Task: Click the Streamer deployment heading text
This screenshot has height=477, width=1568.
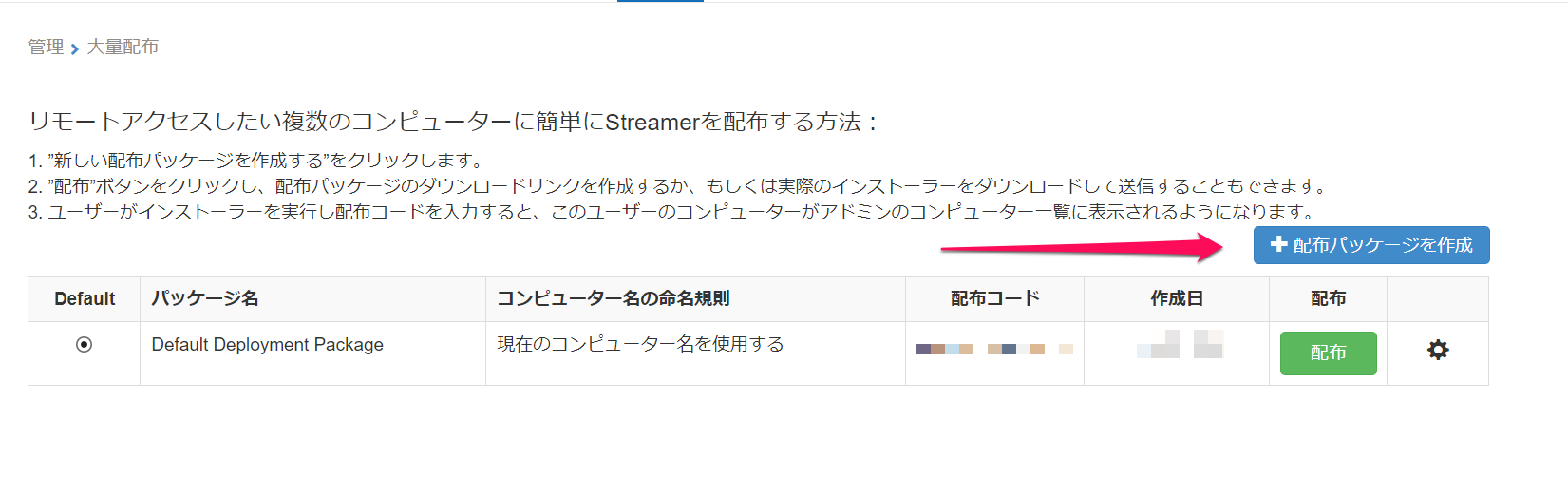Action: point(455,122)
